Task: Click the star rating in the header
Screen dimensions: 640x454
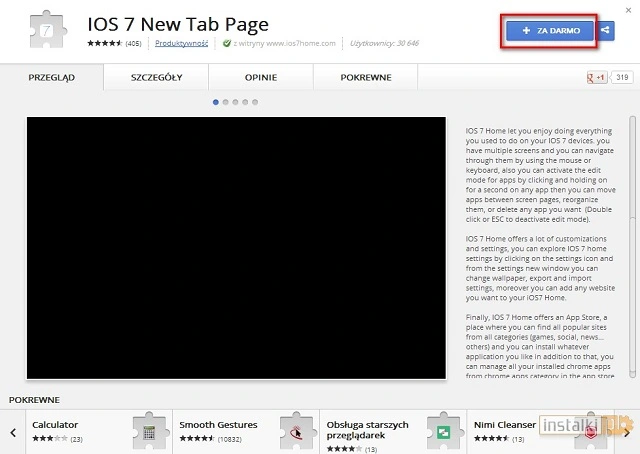Action: click(105, 43)
